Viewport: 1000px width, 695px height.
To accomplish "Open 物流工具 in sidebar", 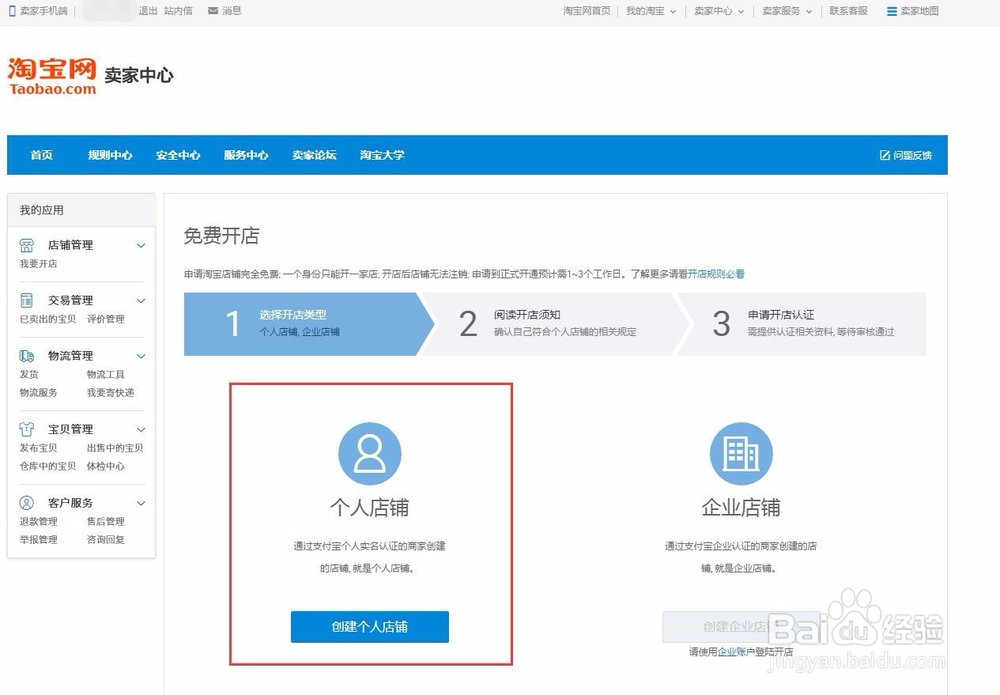I will coord(106,374).
